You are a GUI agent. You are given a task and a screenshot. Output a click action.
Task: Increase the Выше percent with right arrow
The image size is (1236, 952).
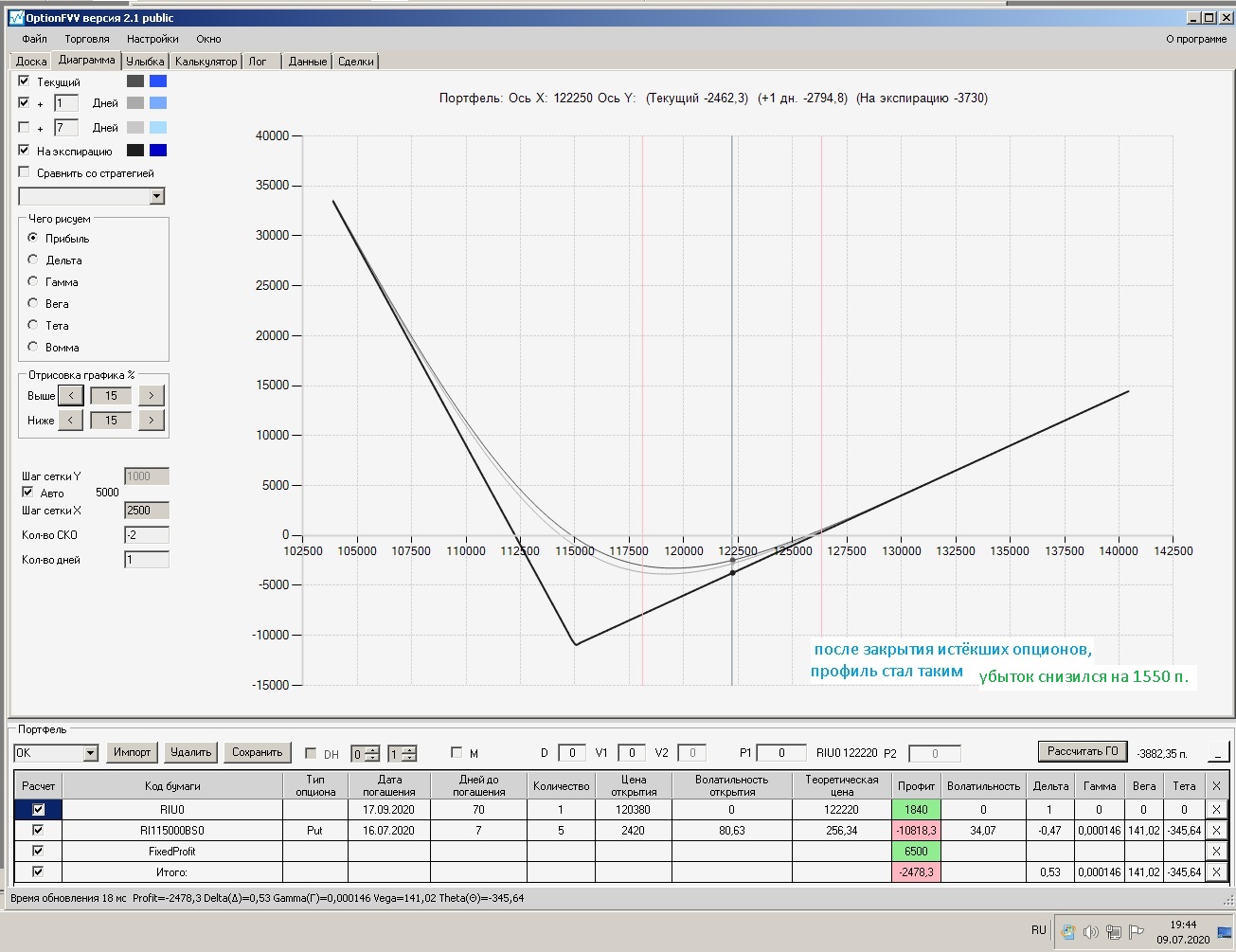(152, 396)
